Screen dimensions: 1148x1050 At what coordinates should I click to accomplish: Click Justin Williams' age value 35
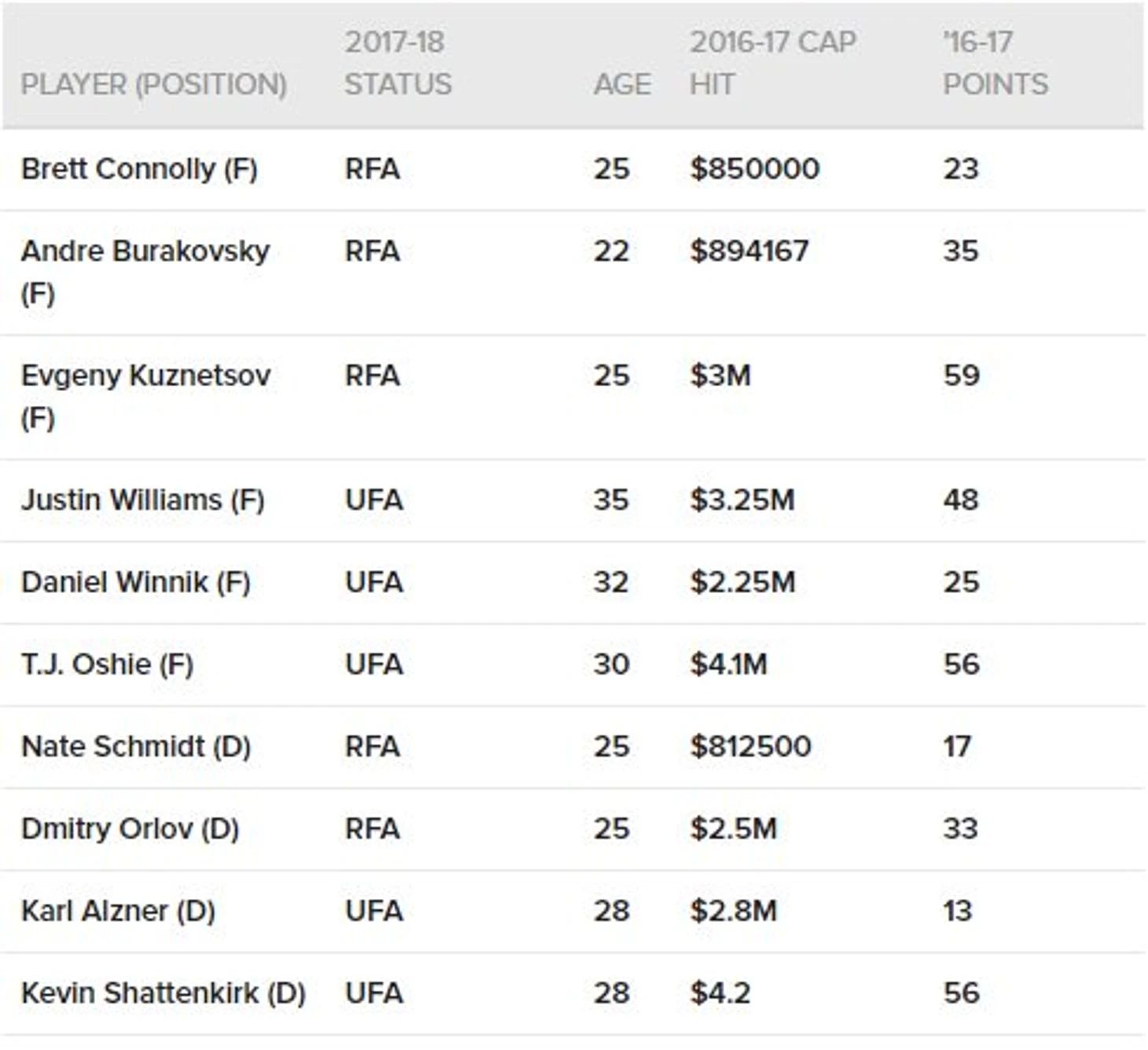[611, 500]
